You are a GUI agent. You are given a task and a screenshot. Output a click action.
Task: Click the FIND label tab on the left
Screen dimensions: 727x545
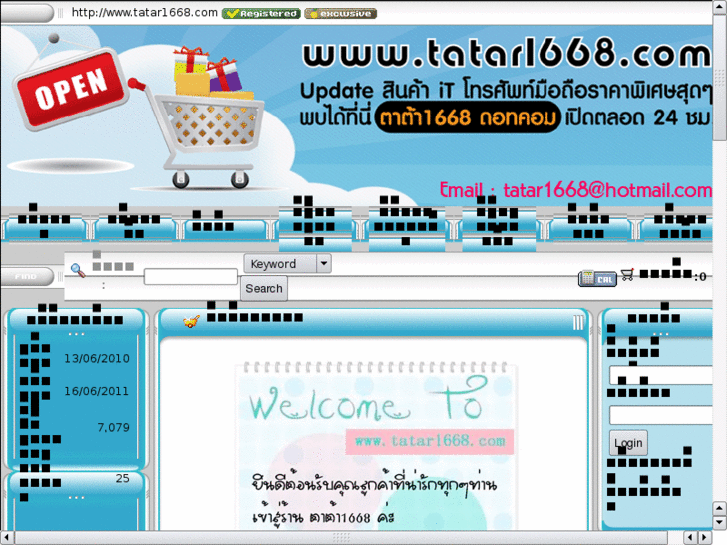26,276
